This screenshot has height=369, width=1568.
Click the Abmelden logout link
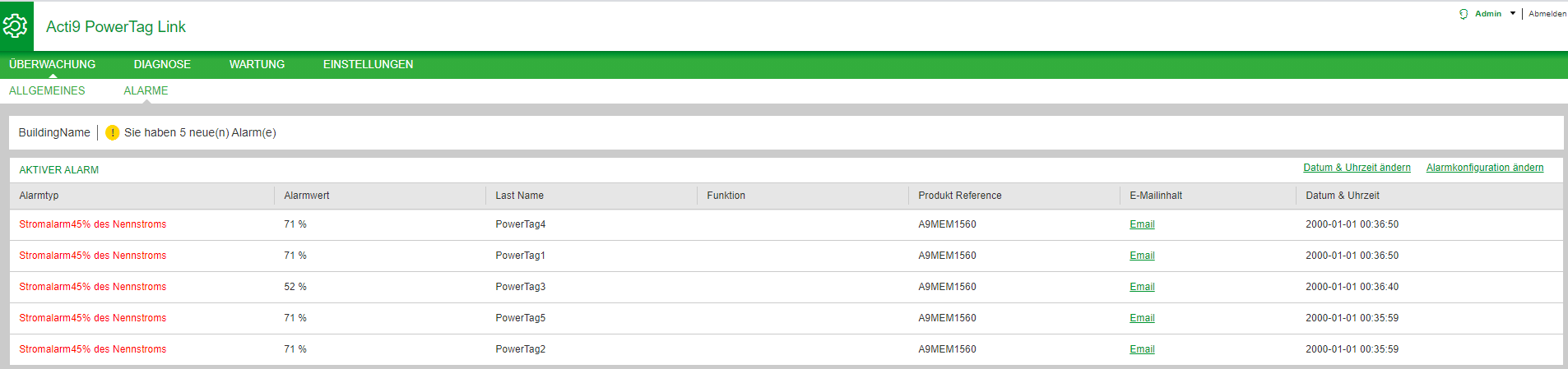pyautogui.click(x=1547, y=14)
